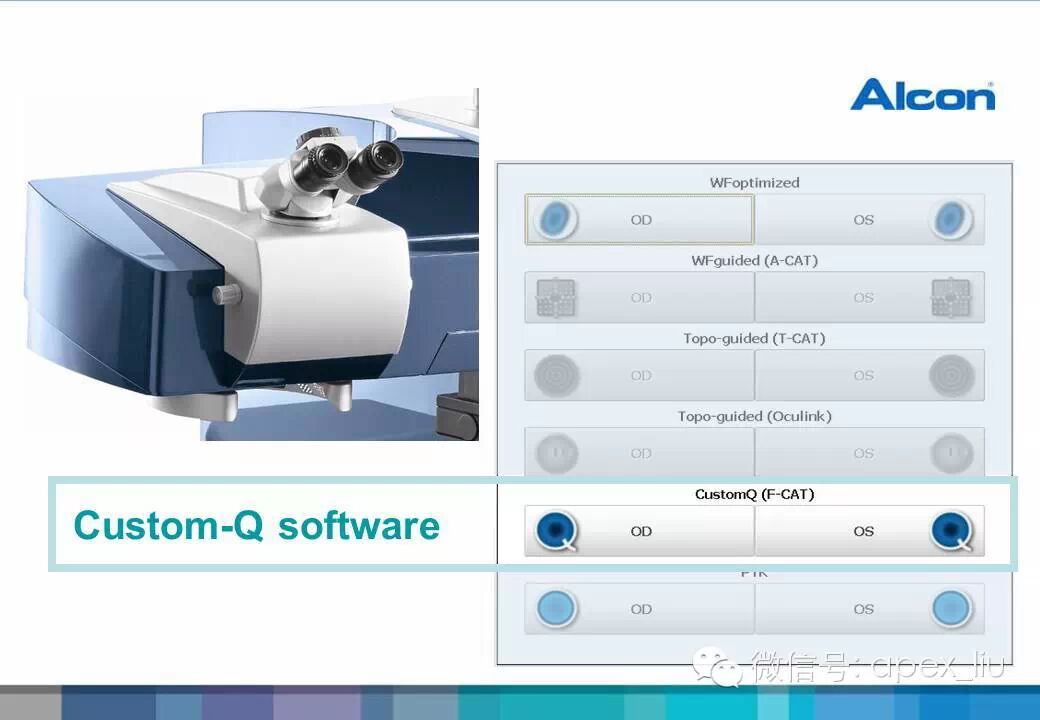Click the Oculink OD icon
Image resolution: width=1040 pixels, height=720 pixels.
pos(556,453)
